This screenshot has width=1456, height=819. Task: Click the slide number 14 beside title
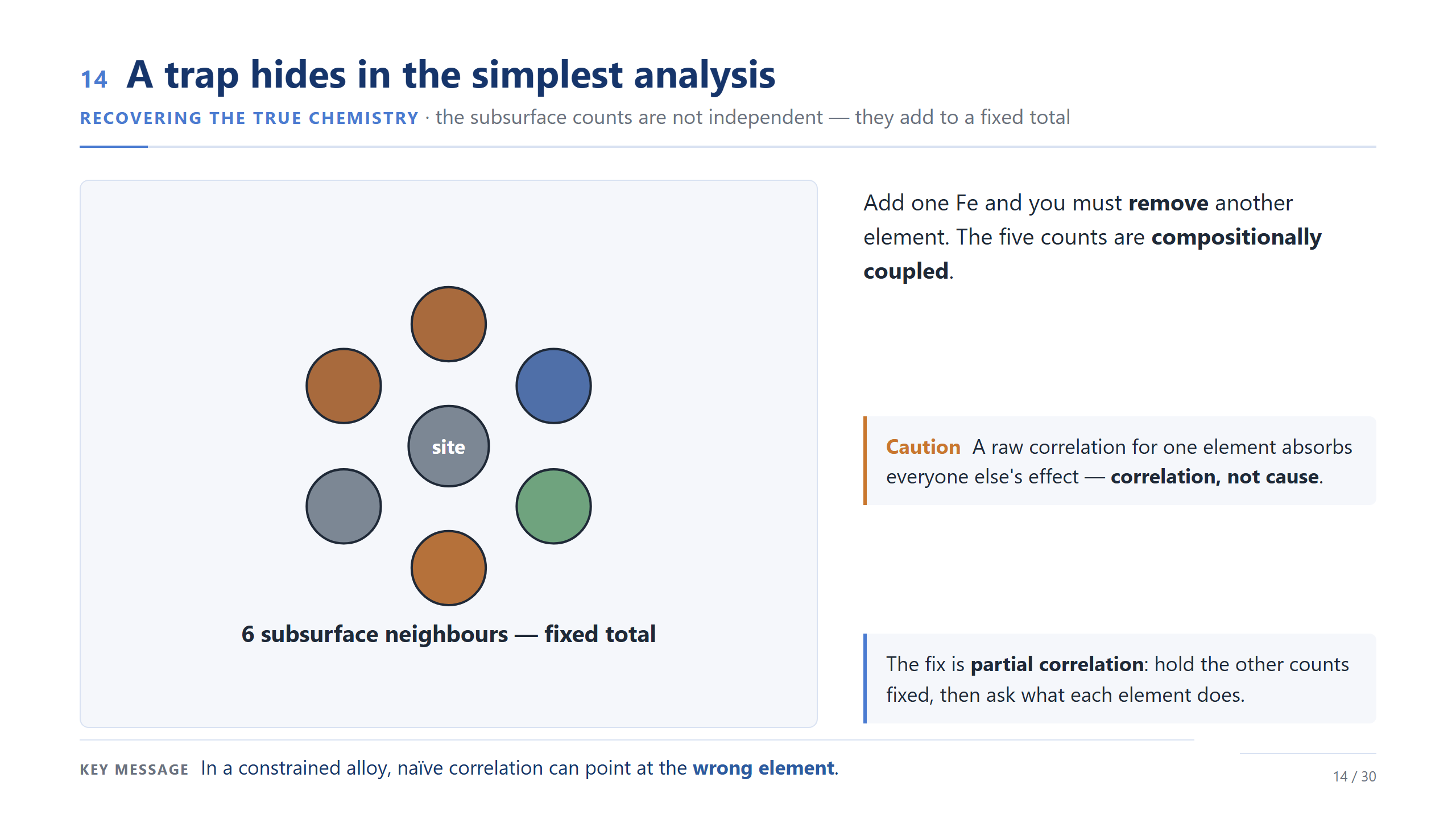(94, 80)
